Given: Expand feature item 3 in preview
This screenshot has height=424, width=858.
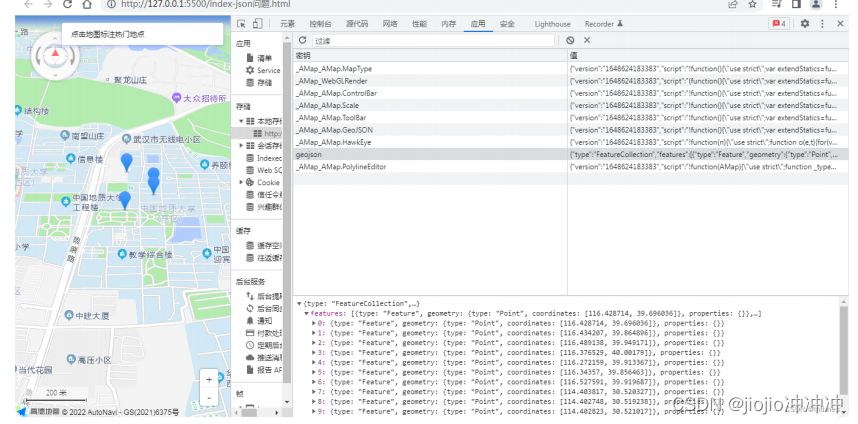Looking at the screenshot, I should point(314,353).
